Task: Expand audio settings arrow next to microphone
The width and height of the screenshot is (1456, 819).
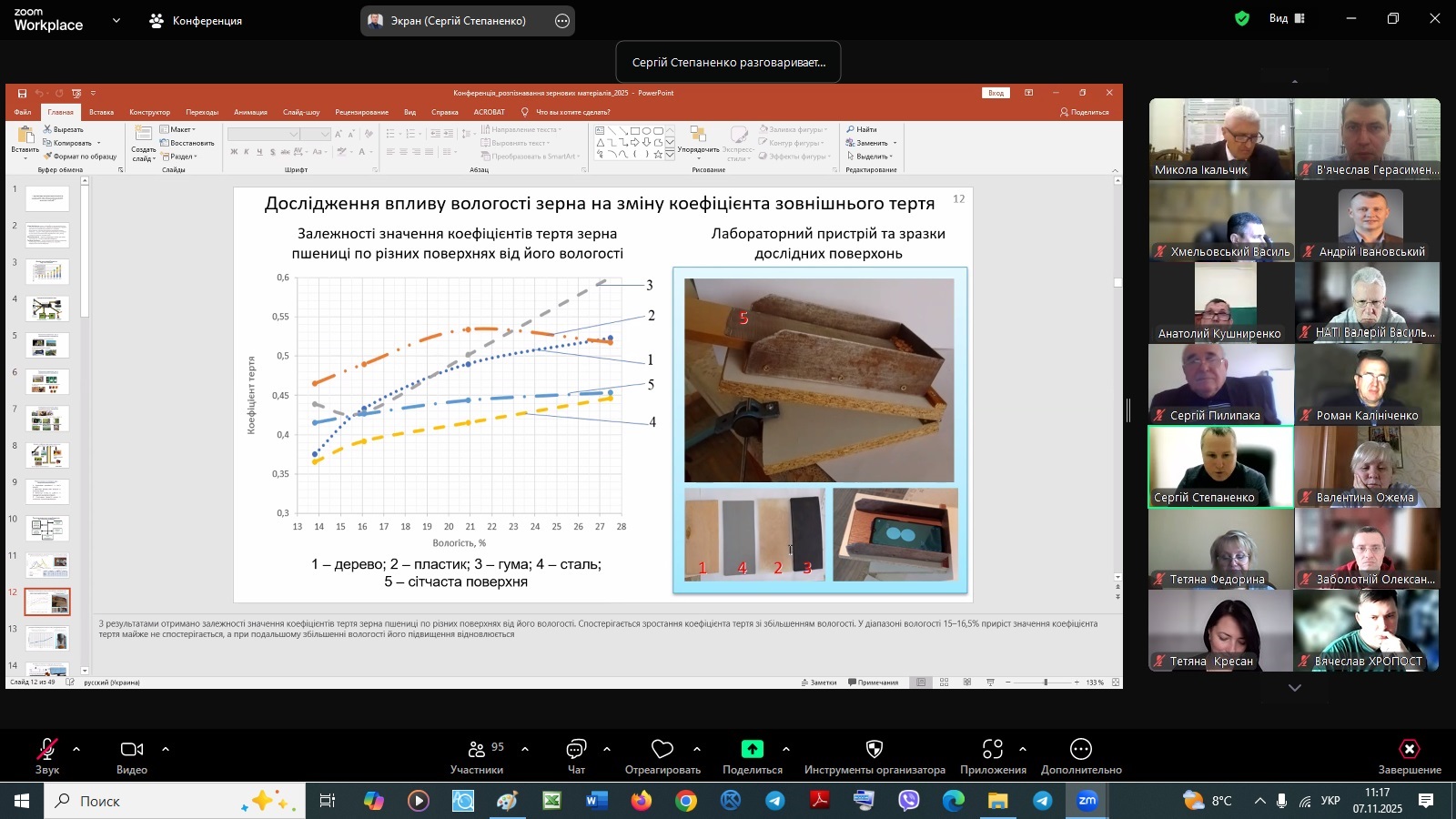Action: [76, 749]
